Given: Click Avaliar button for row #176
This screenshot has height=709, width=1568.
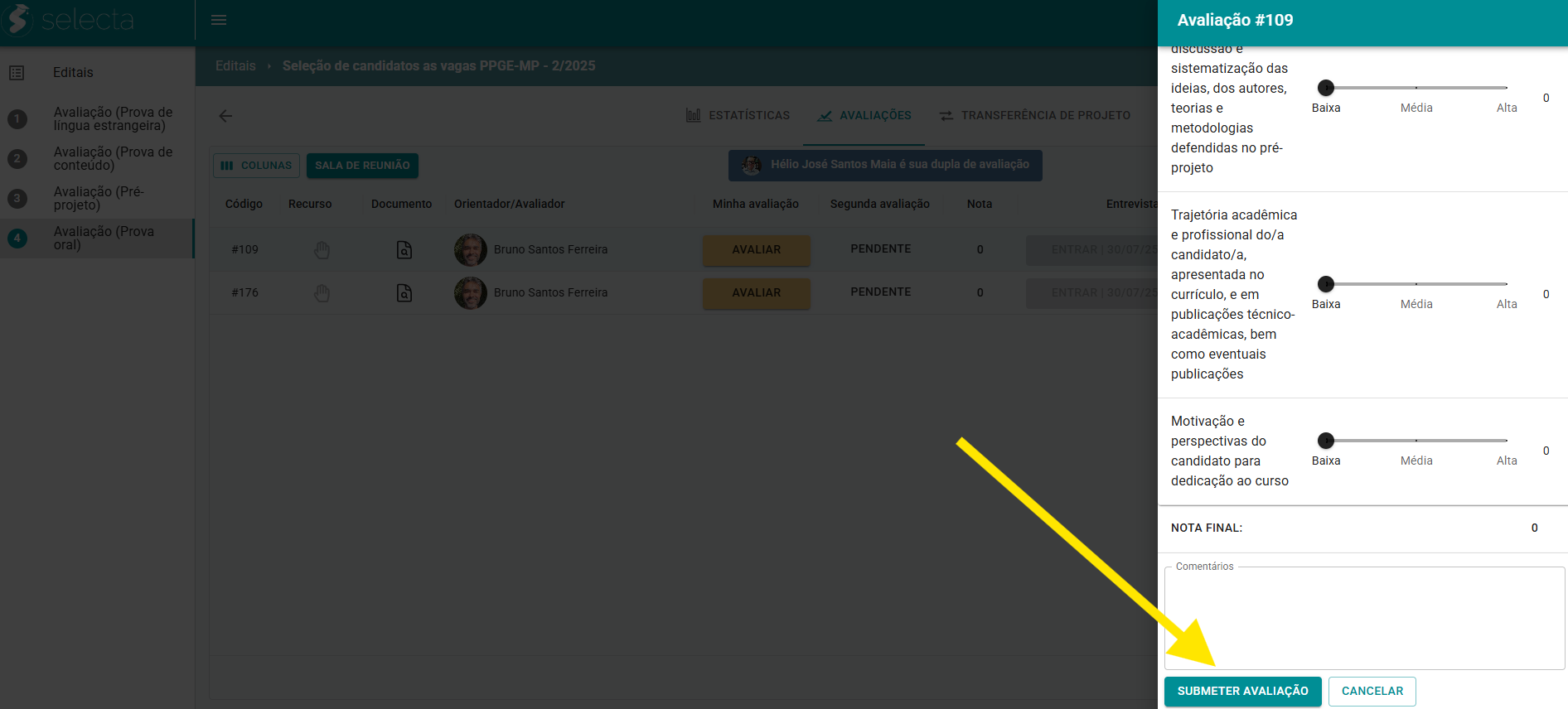Looking at the screenshot, I should (x=757, y=293).
